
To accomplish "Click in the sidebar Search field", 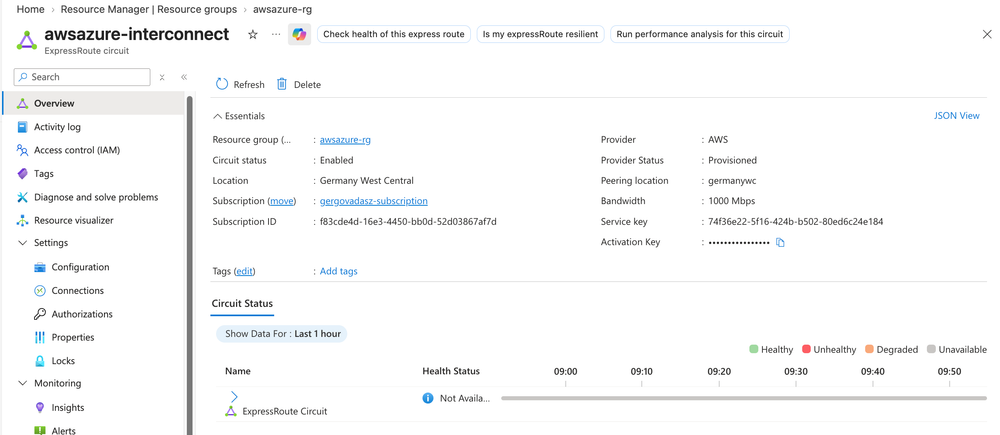I will point(82,77).
